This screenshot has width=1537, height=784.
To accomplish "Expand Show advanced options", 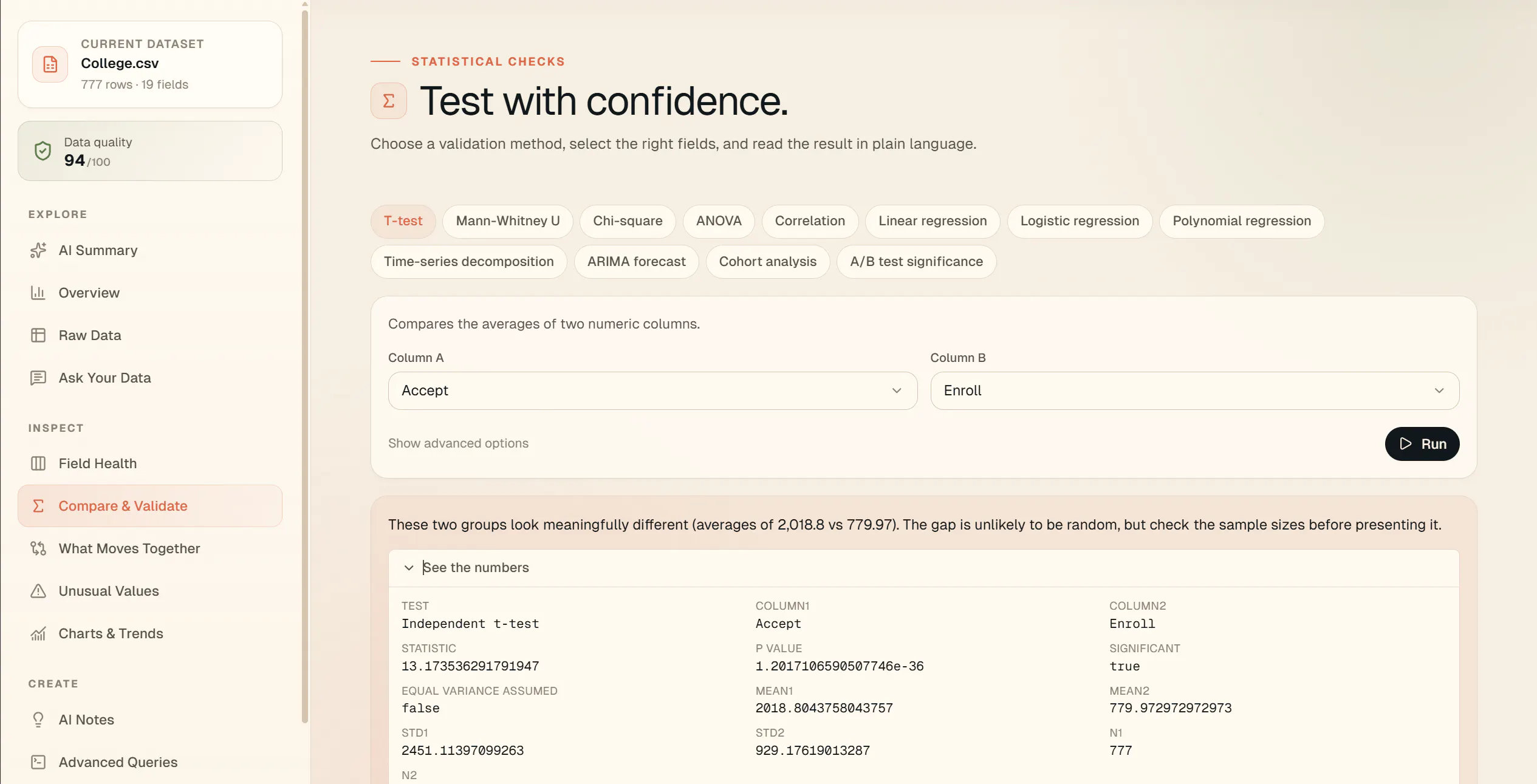I will (458, 443).
